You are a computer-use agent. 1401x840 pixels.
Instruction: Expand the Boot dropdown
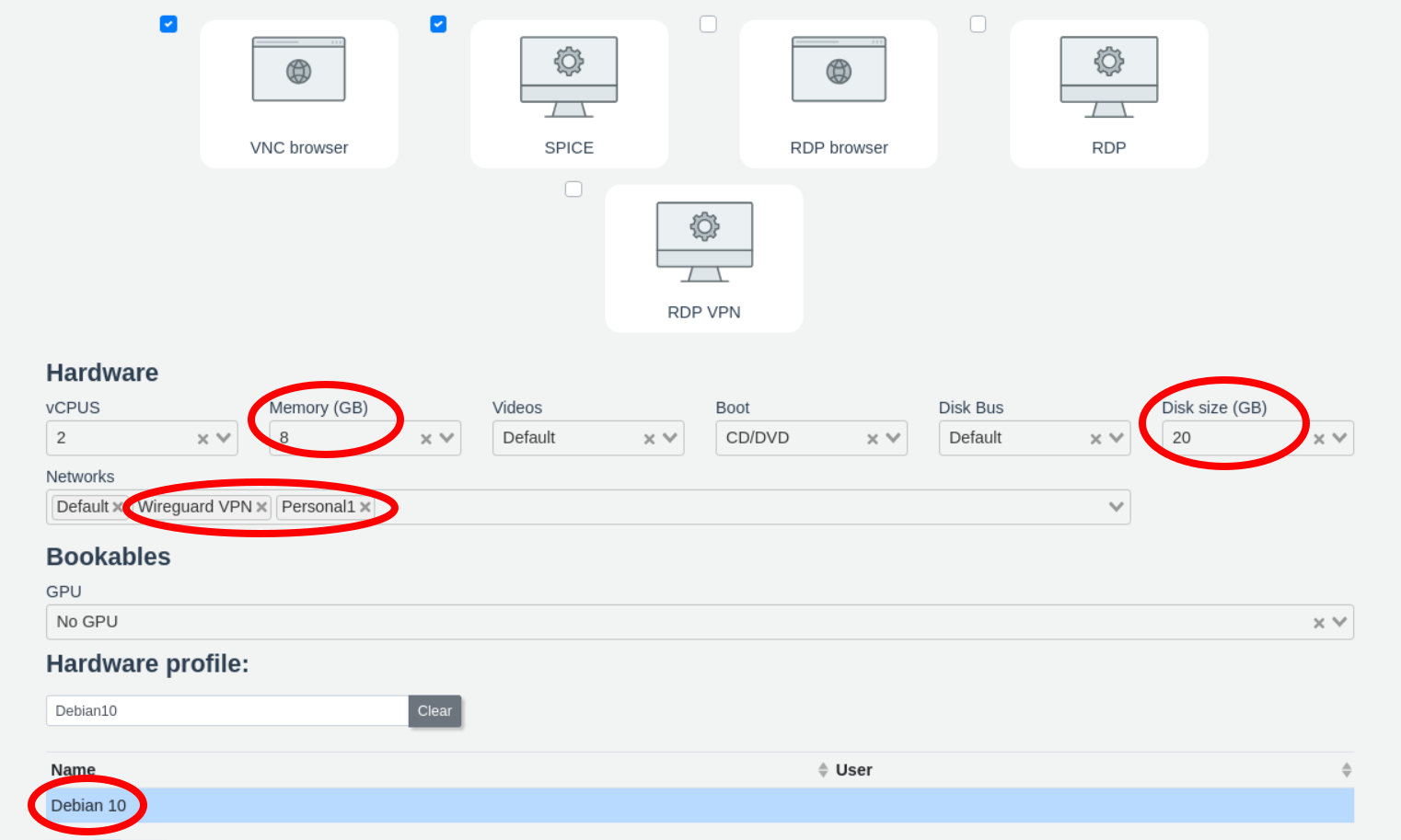[x=893, y=438]
